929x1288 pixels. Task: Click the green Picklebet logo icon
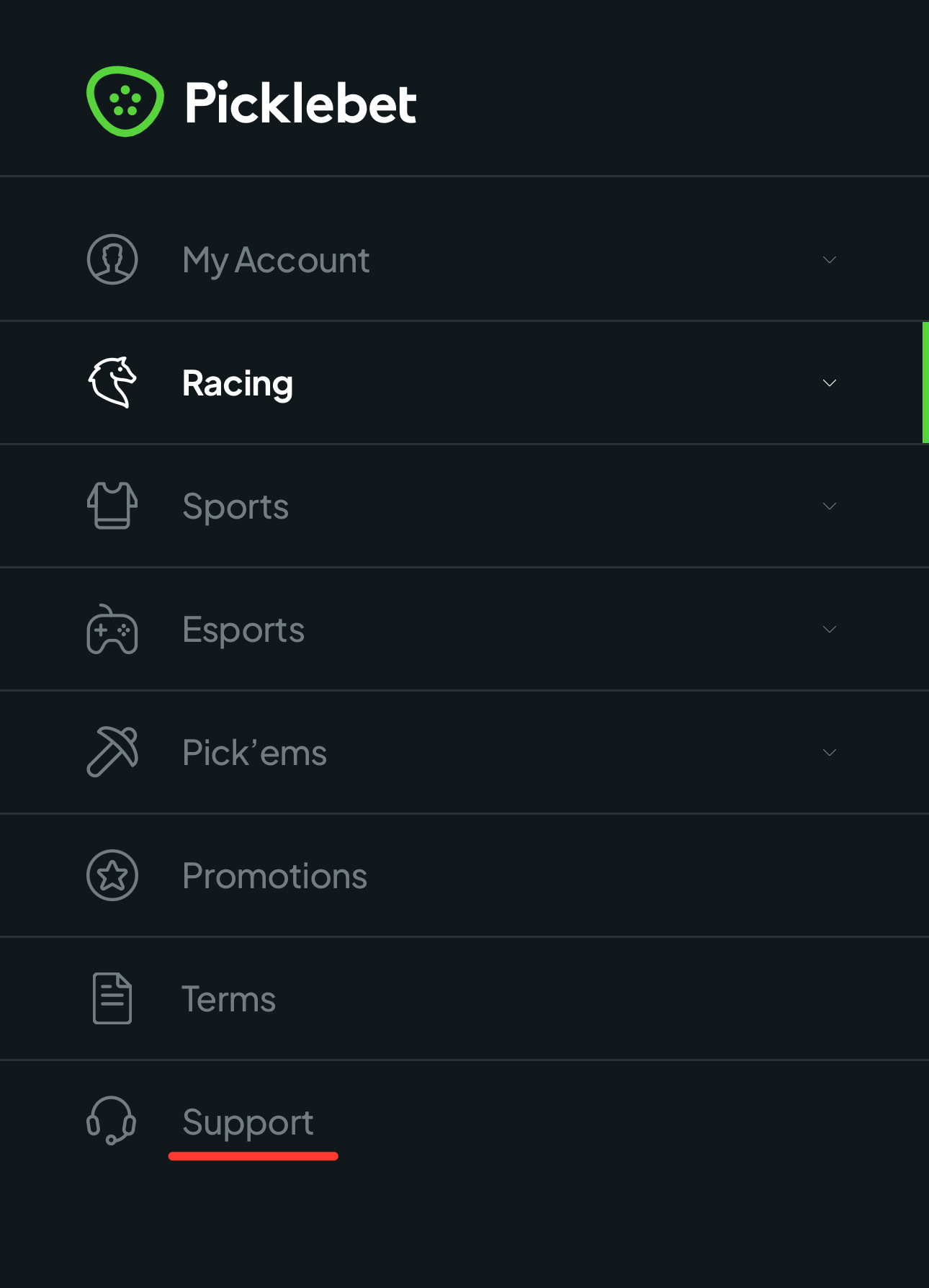[125, 102]
